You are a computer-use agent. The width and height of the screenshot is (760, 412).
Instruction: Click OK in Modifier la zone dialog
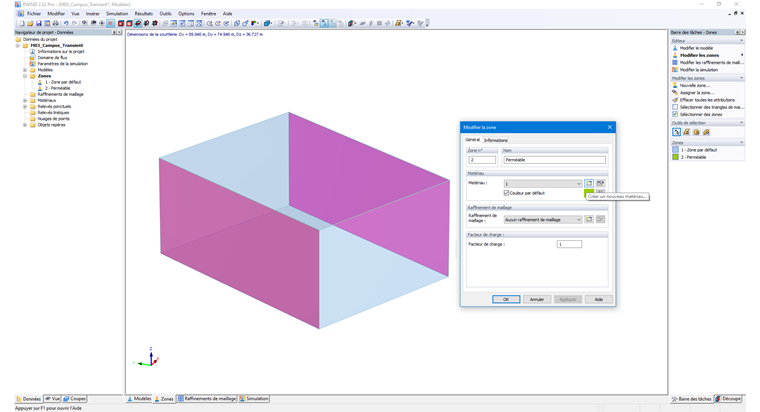coord(506,300)
